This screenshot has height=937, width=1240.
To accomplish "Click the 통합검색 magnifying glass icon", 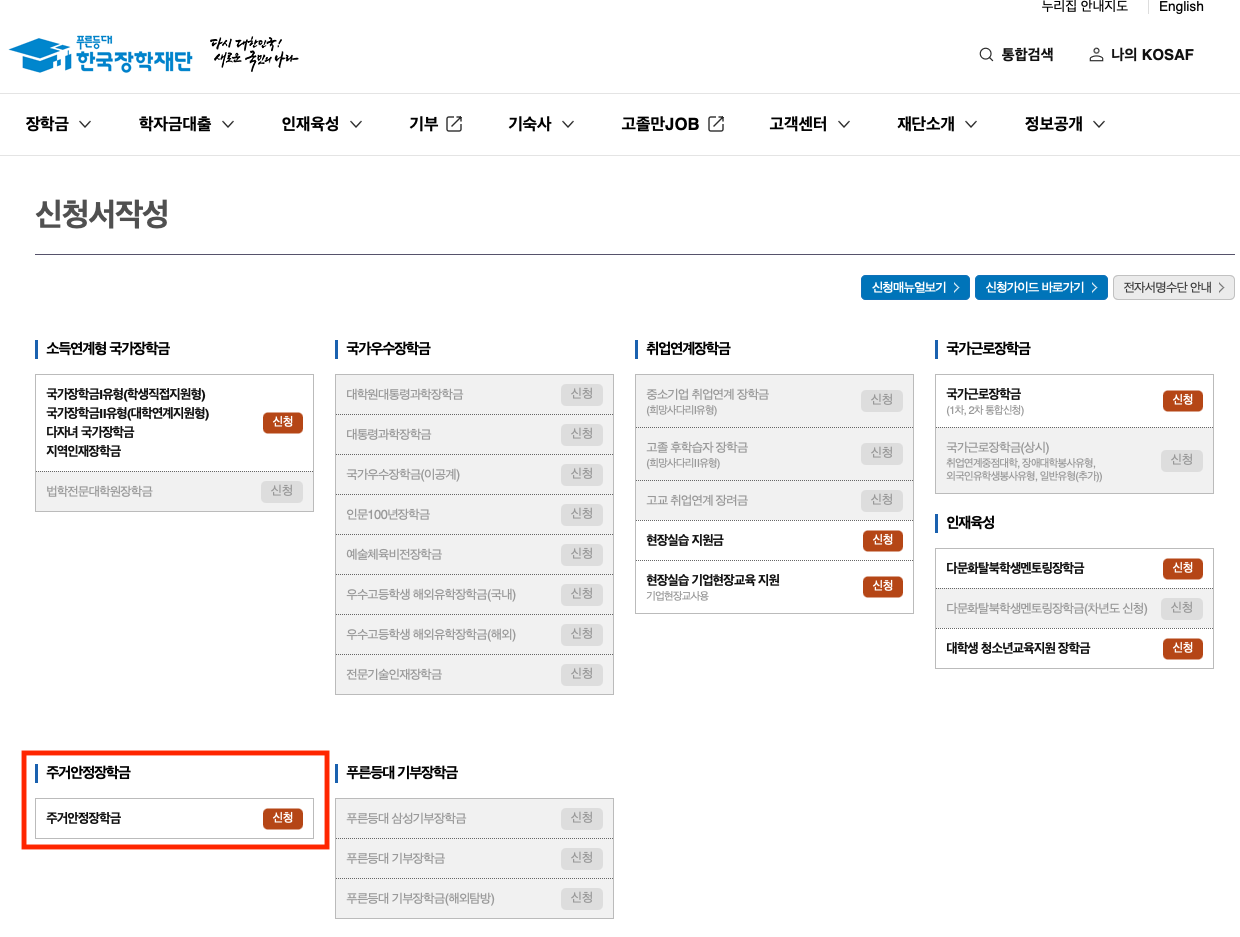I will click(985, 55).
